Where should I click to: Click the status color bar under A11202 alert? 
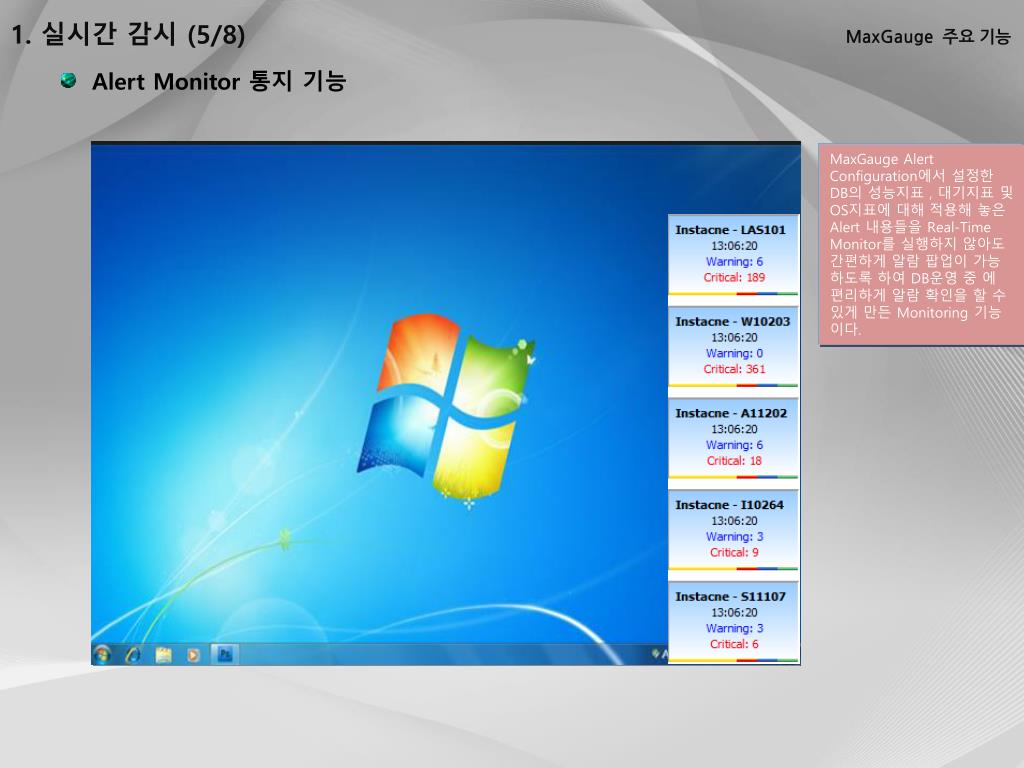[x=733, y=477]
